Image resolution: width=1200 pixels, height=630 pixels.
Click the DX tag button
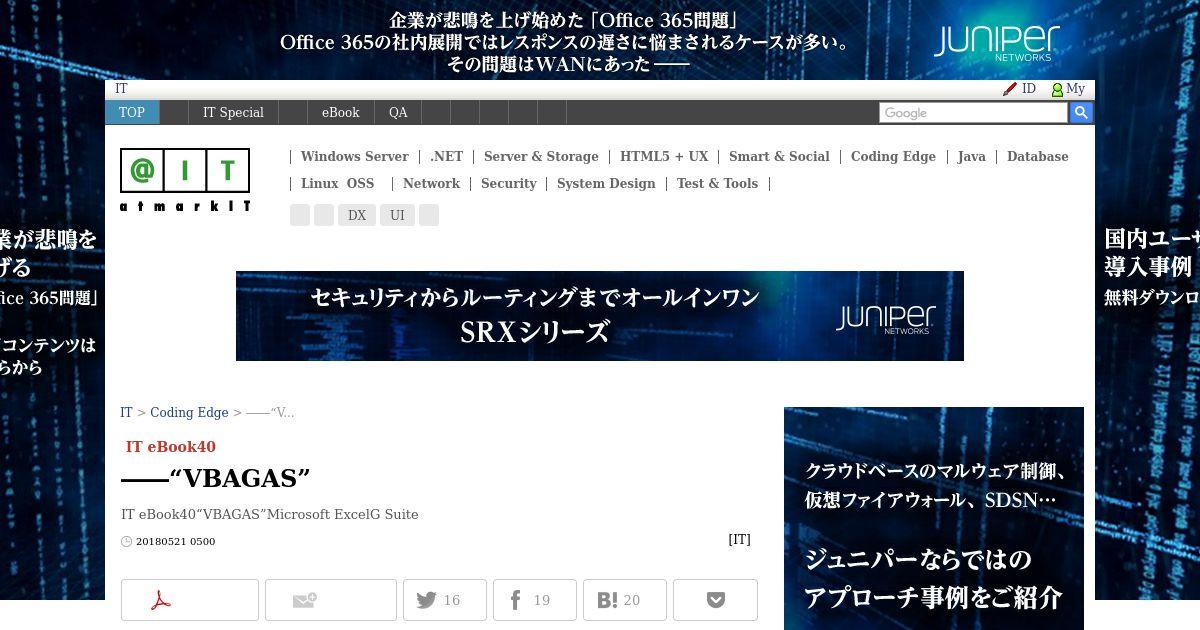tap(357, 215)
